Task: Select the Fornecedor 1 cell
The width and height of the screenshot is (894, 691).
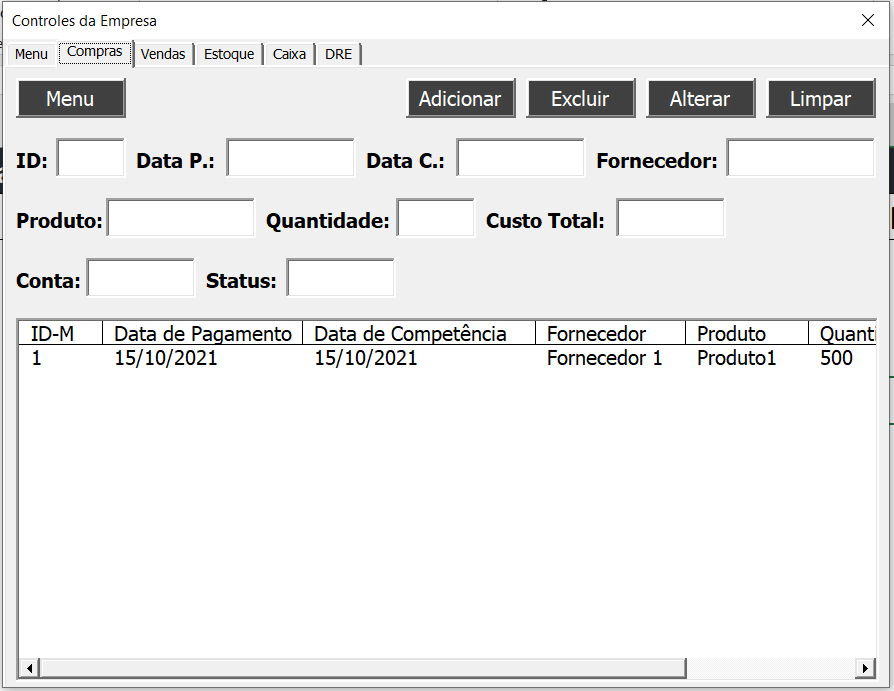Action: click(604, 358)
